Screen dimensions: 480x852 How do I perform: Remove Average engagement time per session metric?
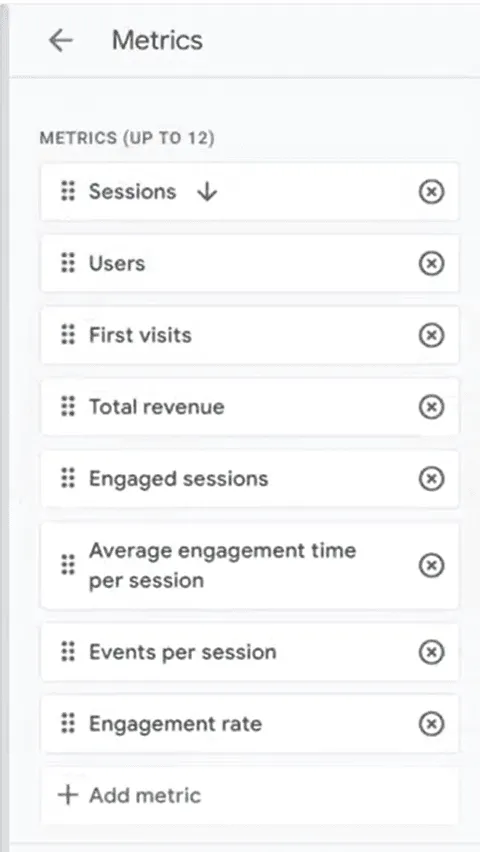432,566
